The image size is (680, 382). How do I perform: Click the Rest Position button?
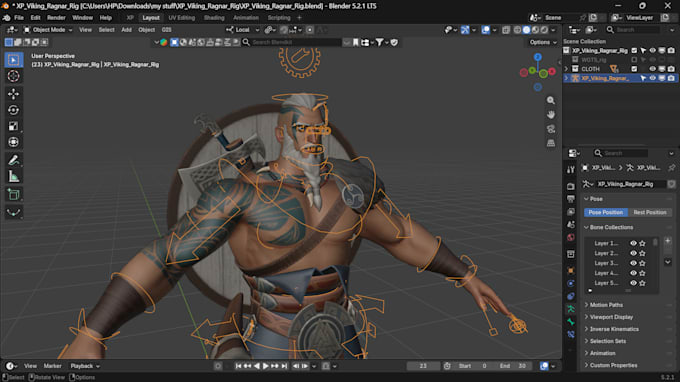pyautogui.click(x=650, y=212)
